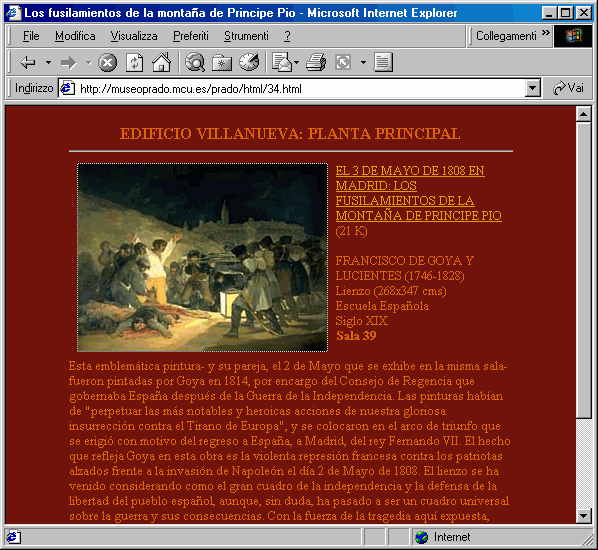This screenshot has width=598, height=550.
Task: Expand the address bar dropdown list
Action: [533, 88]
